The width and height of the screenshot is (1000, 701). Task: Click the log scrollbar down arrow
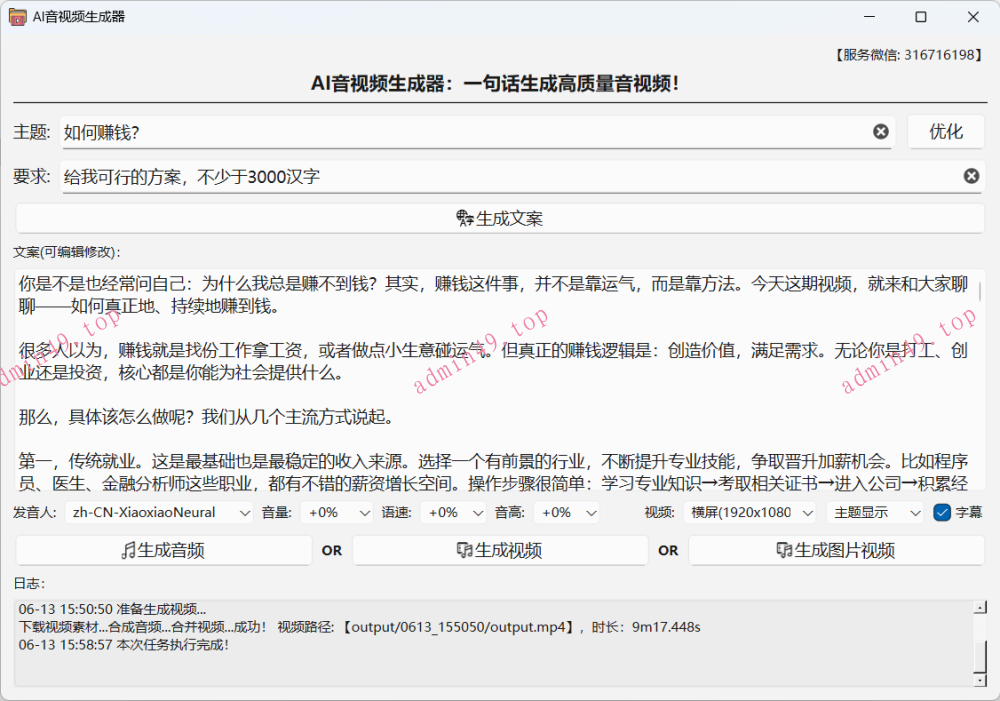[x=979, y=679]
